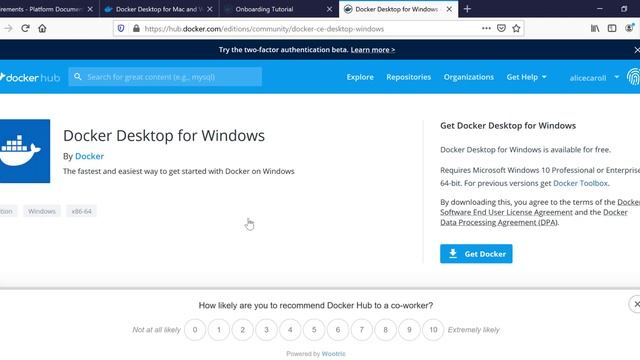Rate recommendation 4 in the survey
The height and width of the screenshot is (360, 640).
click(x=290, y=330)
